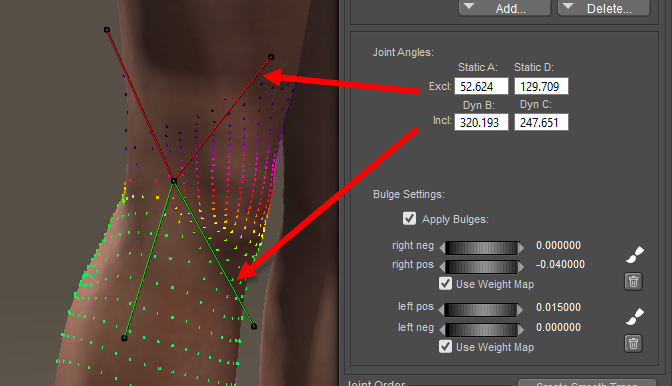Toggle Use Weight Map under right pos
Viewport: 672px width, 386px height.
click(x=445, y=284)
